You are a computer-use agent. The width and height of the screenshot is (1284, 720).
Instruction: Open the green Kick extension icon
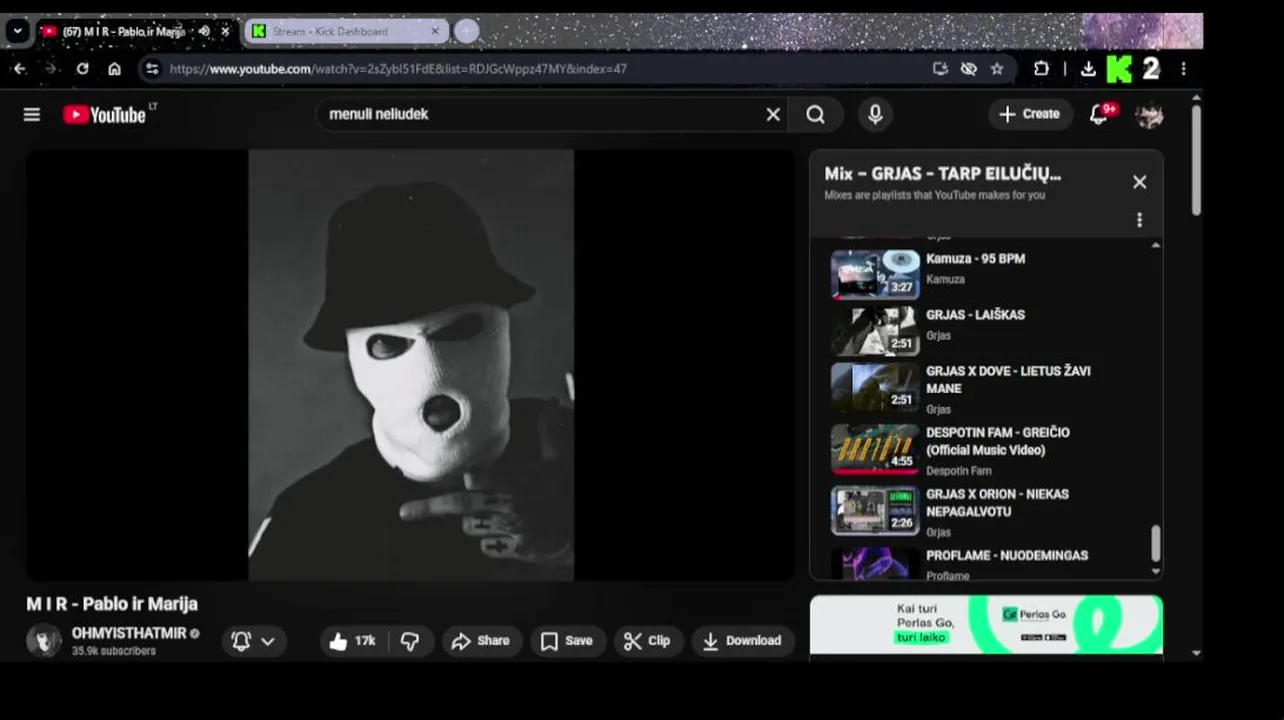pos(1120,69)
